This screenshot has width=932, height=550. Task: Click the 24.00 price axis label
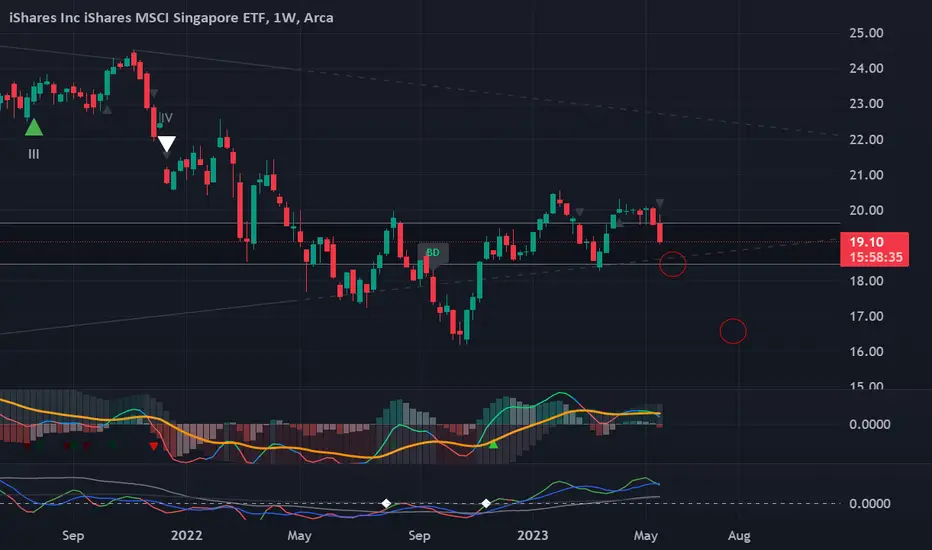[866, 68]
